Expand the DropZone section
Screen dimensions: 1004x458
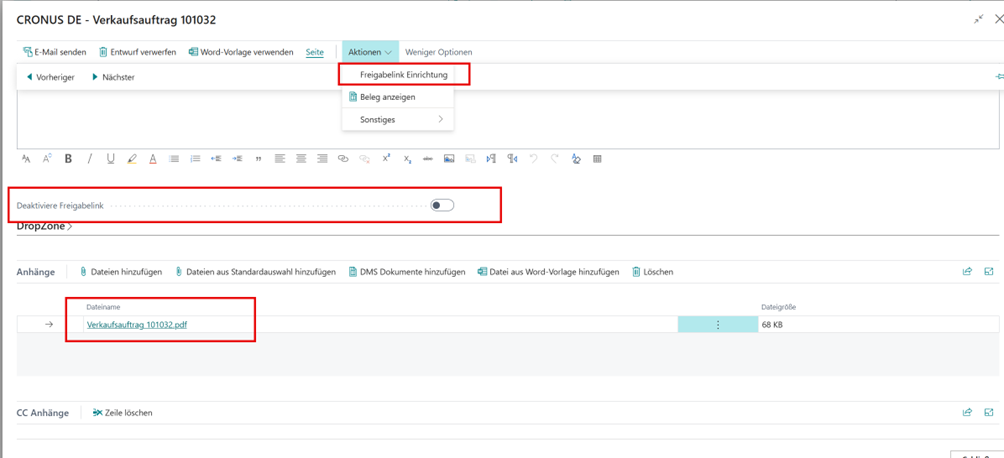coord(45,227)
